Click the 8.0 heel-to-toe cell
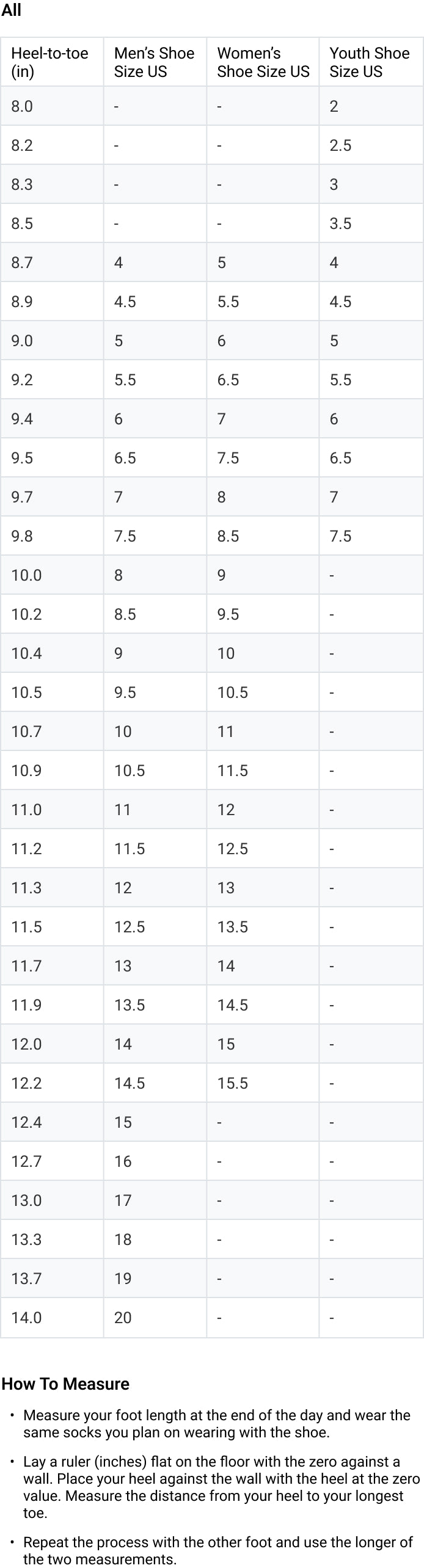This screenshot has width=424, height=1568. tap(22, 106)
